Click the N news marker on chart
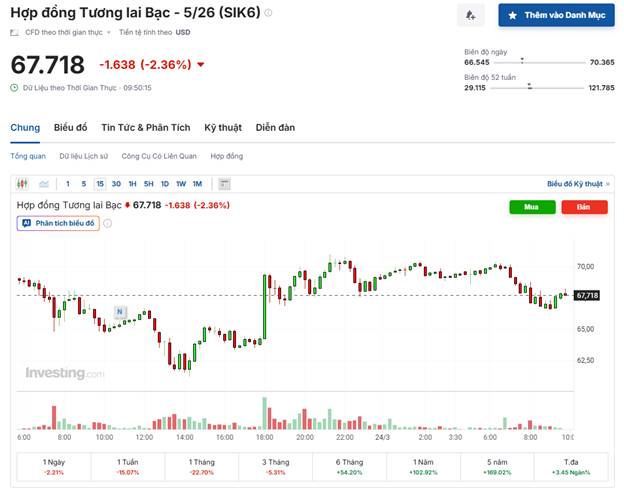Screen dimensions: 624x493 119,312
